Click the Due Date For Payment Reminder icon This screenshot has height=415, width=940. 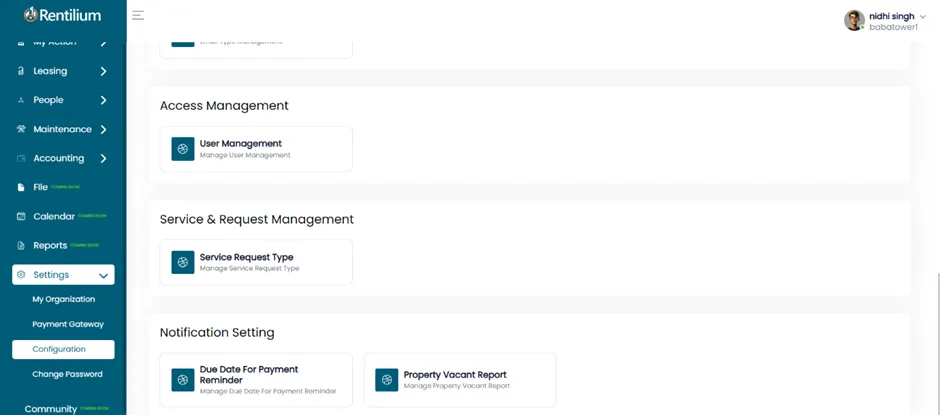[x=183, y=380]
